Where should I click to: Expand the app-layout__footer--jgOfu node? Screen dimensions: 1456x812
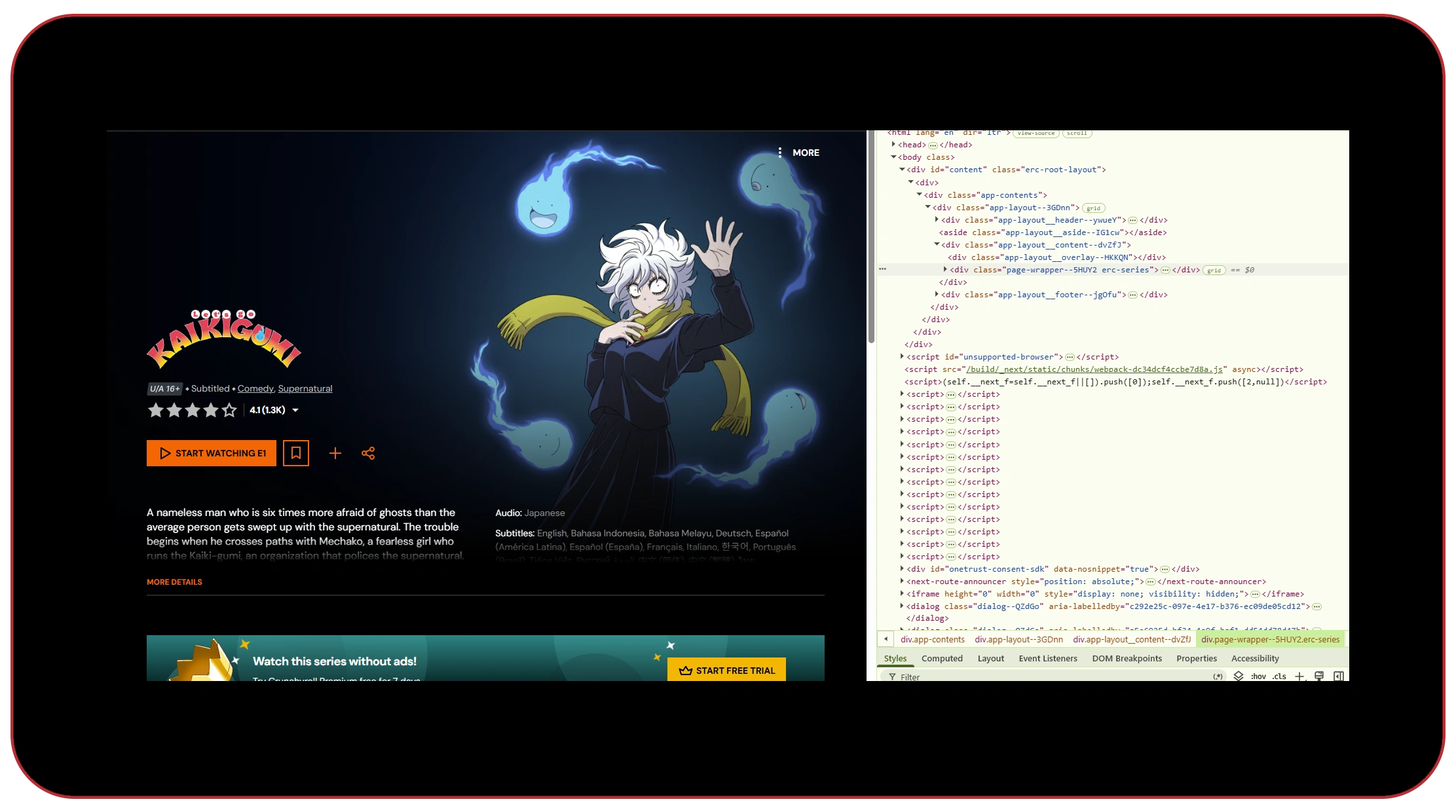click(937, 295)
